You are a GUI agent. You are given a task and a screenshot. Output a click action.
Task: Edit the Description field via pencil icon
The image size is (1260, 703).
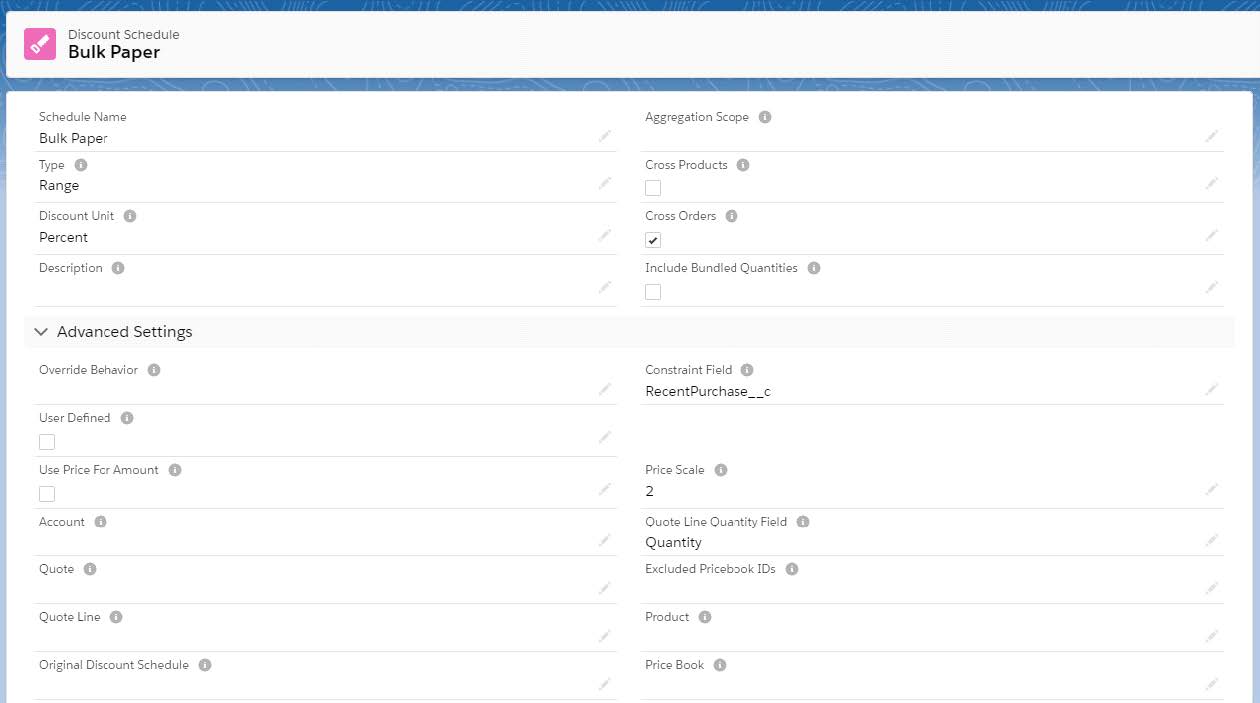[605, 287]
